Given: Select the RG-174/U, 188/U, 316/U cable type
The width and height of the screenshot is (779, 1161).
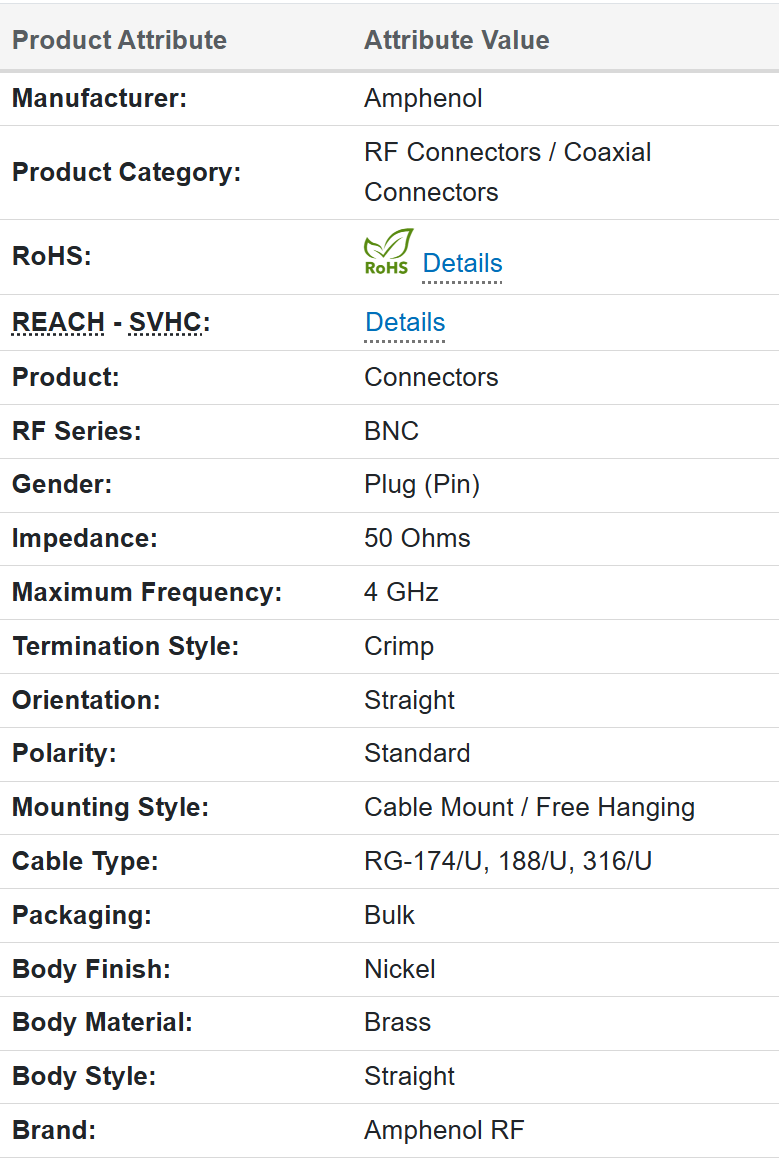Looking at the screenshot, I should [508, 861].
